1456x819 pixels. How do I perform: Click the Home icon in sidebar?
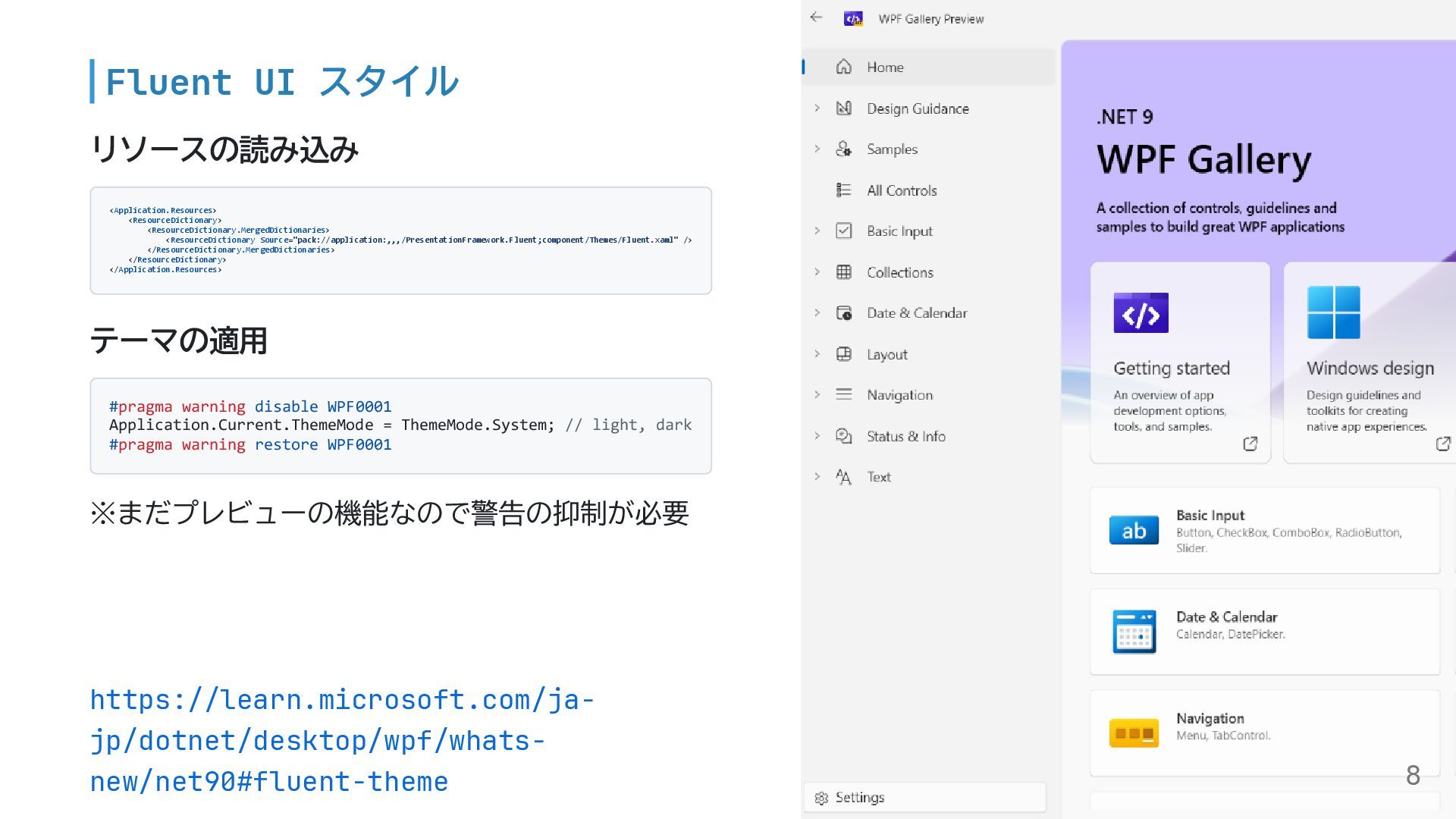point(843,67)
